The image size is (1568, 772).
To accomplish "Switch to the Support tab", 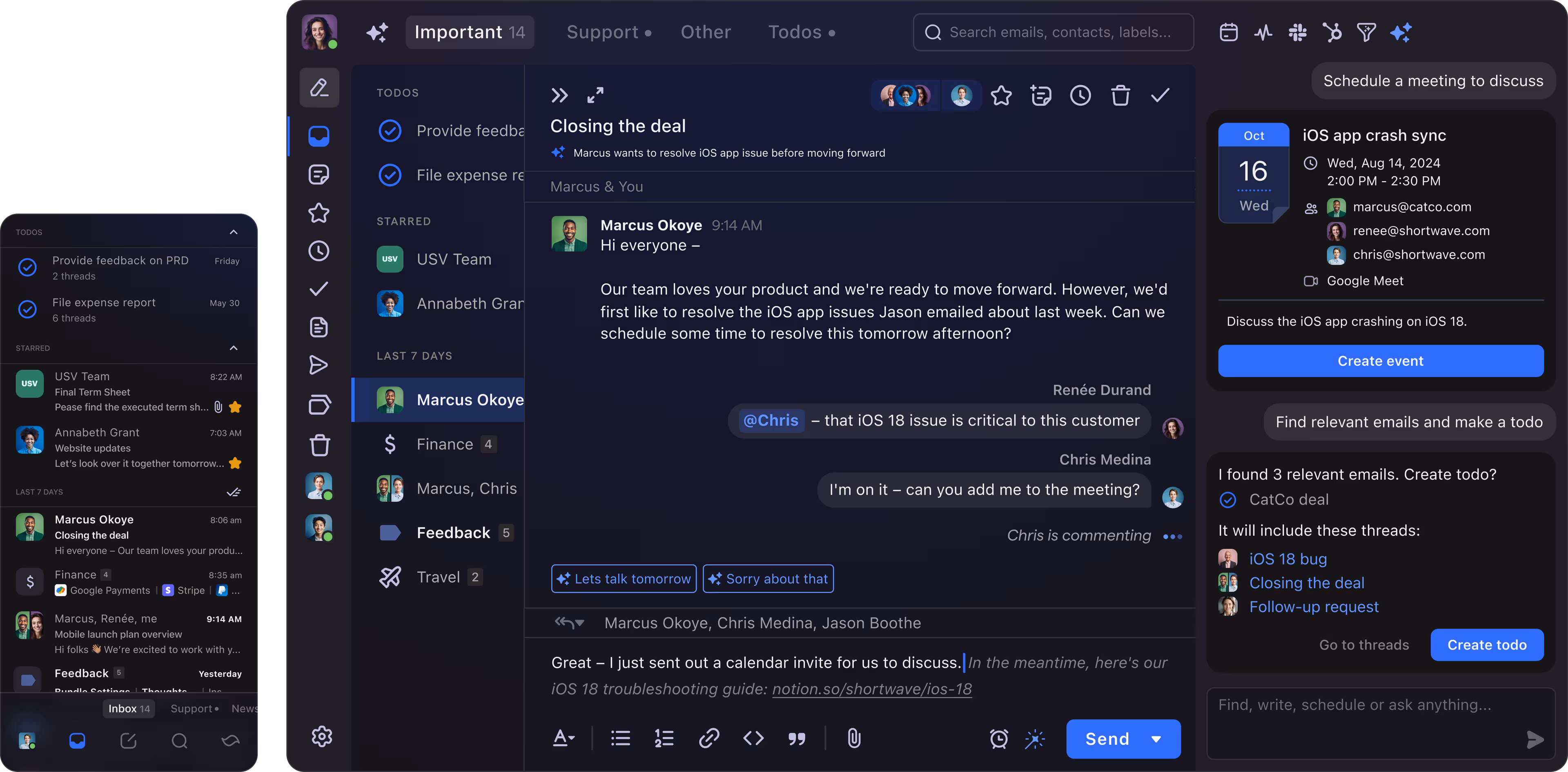I will click(603, 31).
